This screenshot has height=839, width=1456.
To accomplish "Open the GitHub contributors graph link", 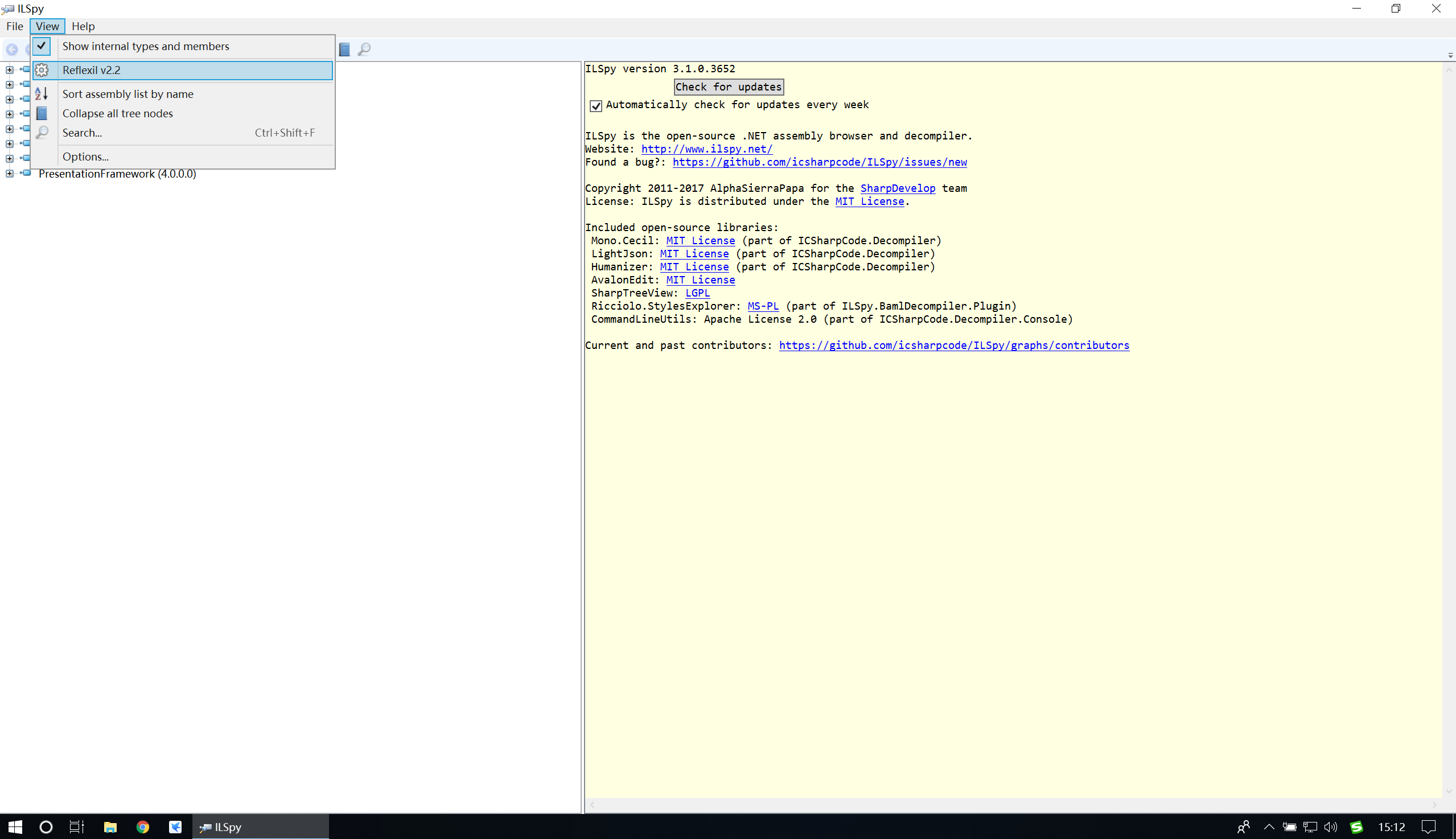I will pos(954,346).
